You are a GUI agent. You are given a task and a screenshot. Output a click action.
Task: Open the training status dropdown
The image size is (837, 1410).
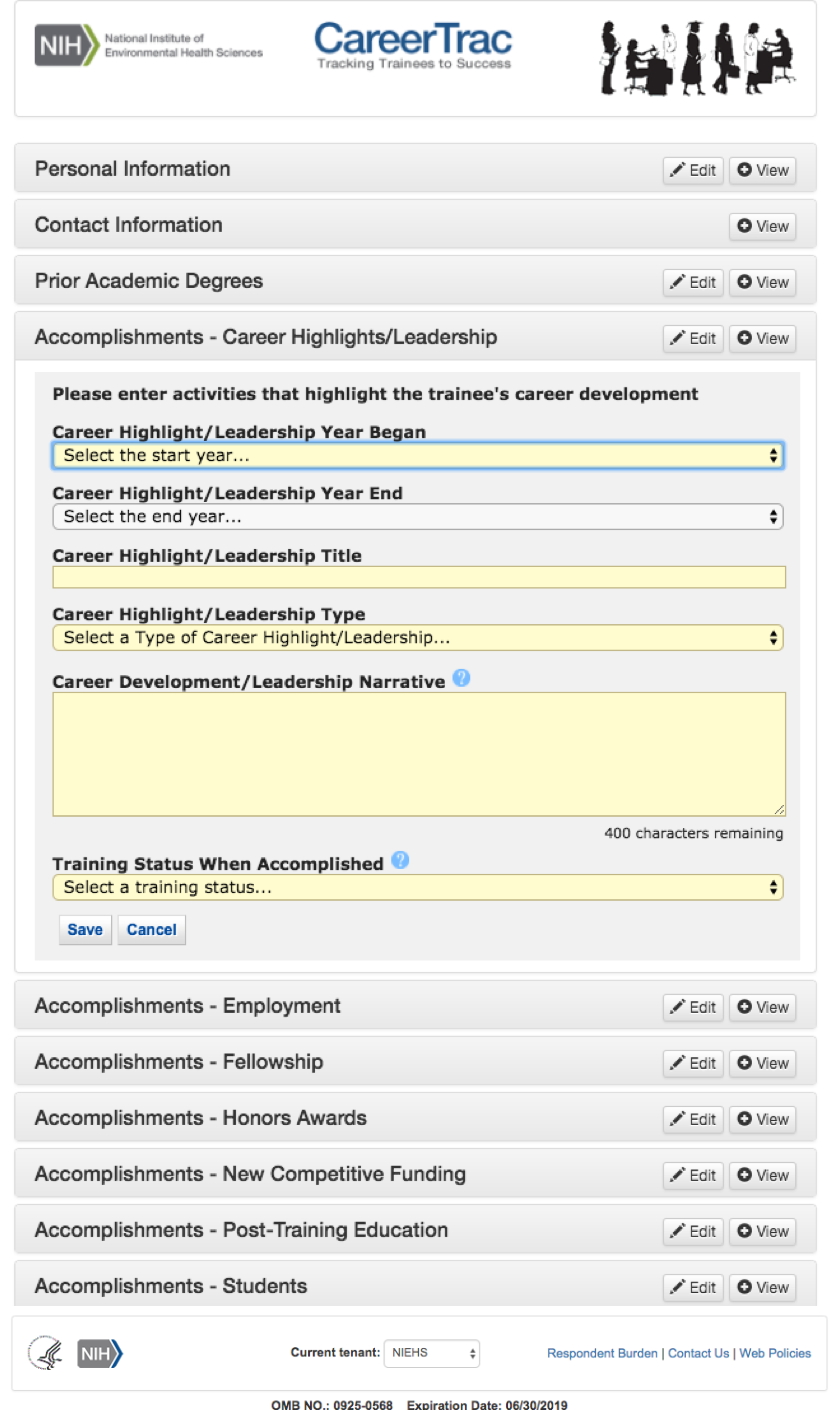click(417, 887)
